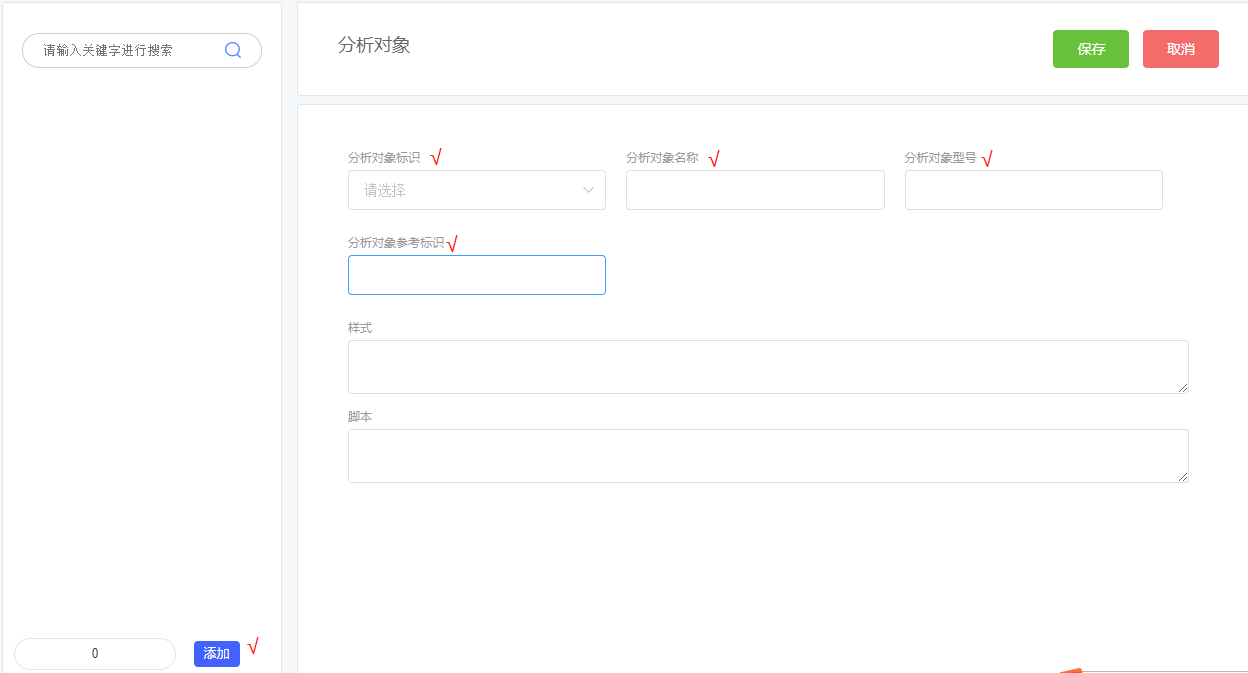Open the 分析对象标识 请选择 dropdown
The image size is (1248, 673).
(465, 190)
